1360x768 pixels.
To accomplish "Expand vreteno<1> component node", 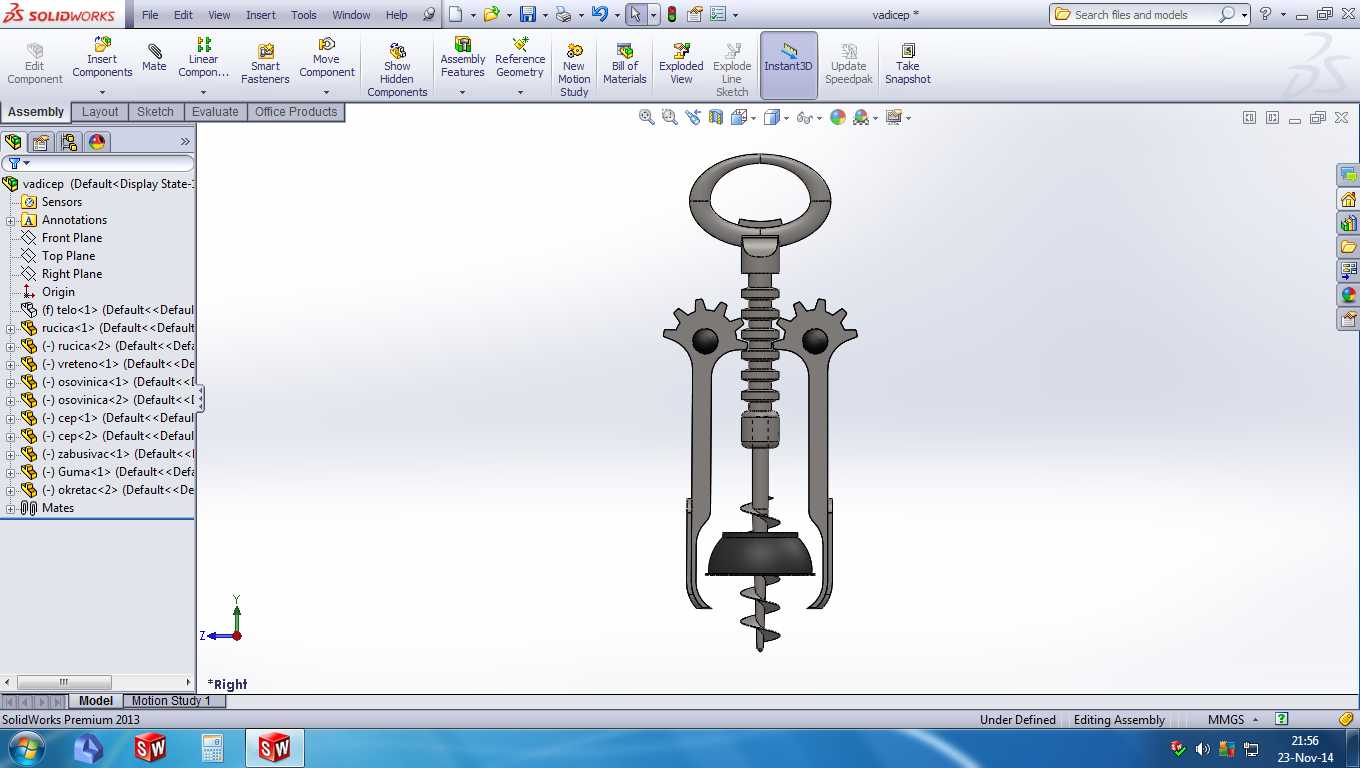I will pyautogui.click(x=11, y=364).
